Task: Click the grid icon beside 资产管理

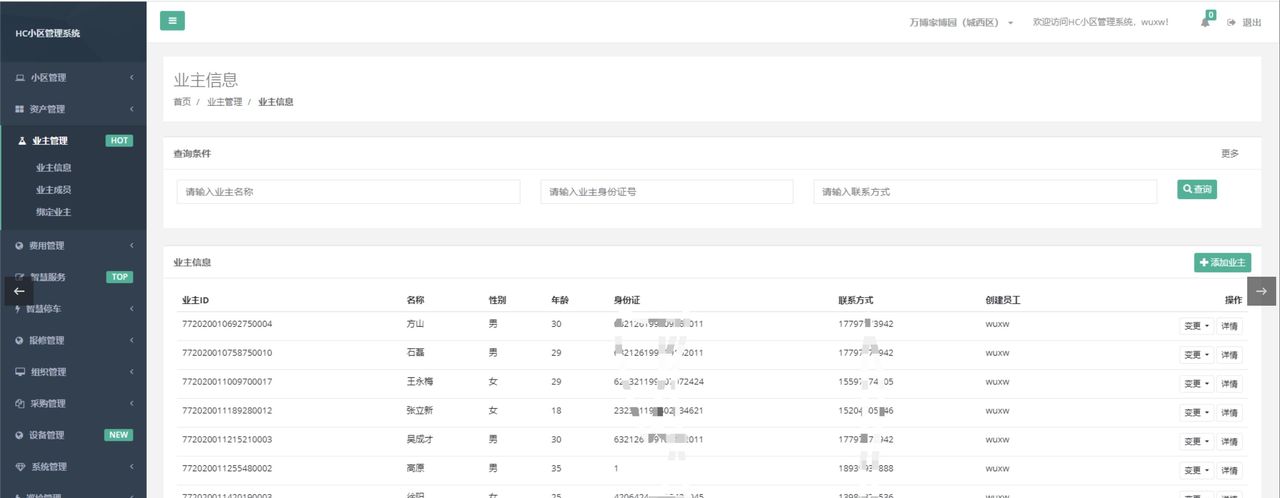Action: coord(20,109)
